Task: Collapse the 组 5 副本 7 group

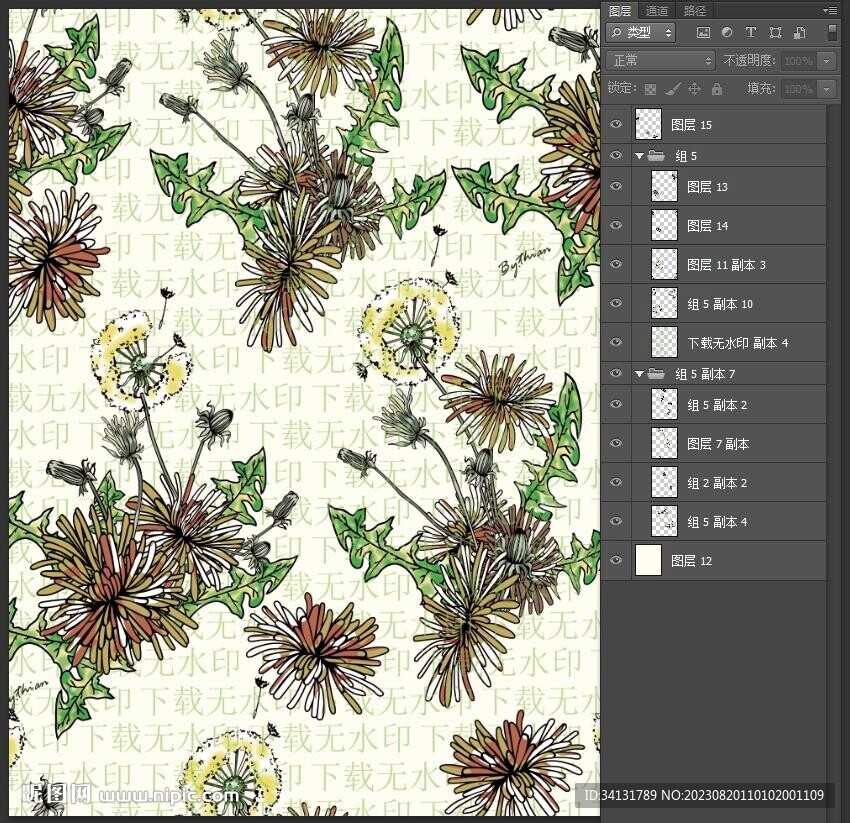Action: (639, 374)
